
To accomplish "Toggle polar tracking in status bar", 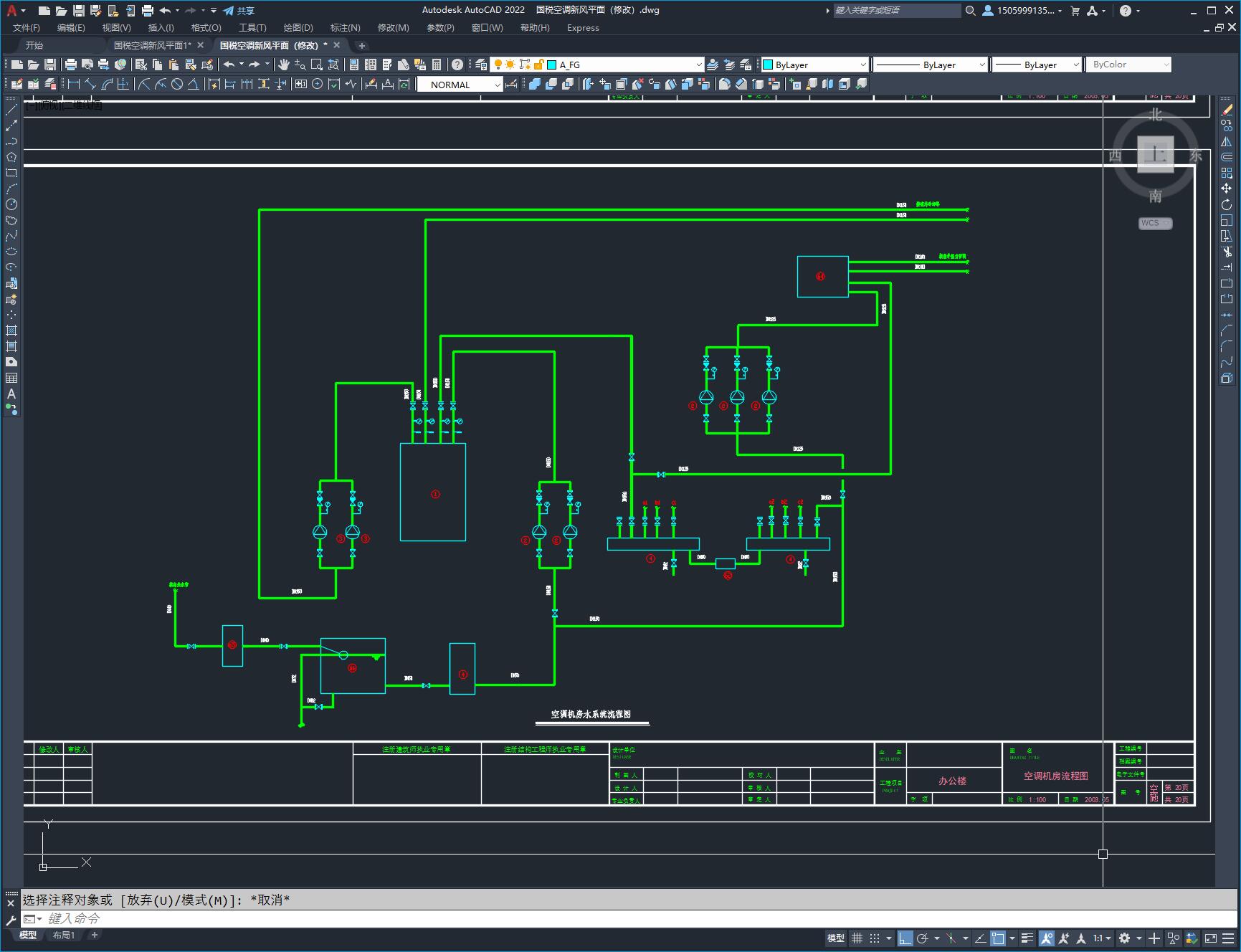I will 923,938.
